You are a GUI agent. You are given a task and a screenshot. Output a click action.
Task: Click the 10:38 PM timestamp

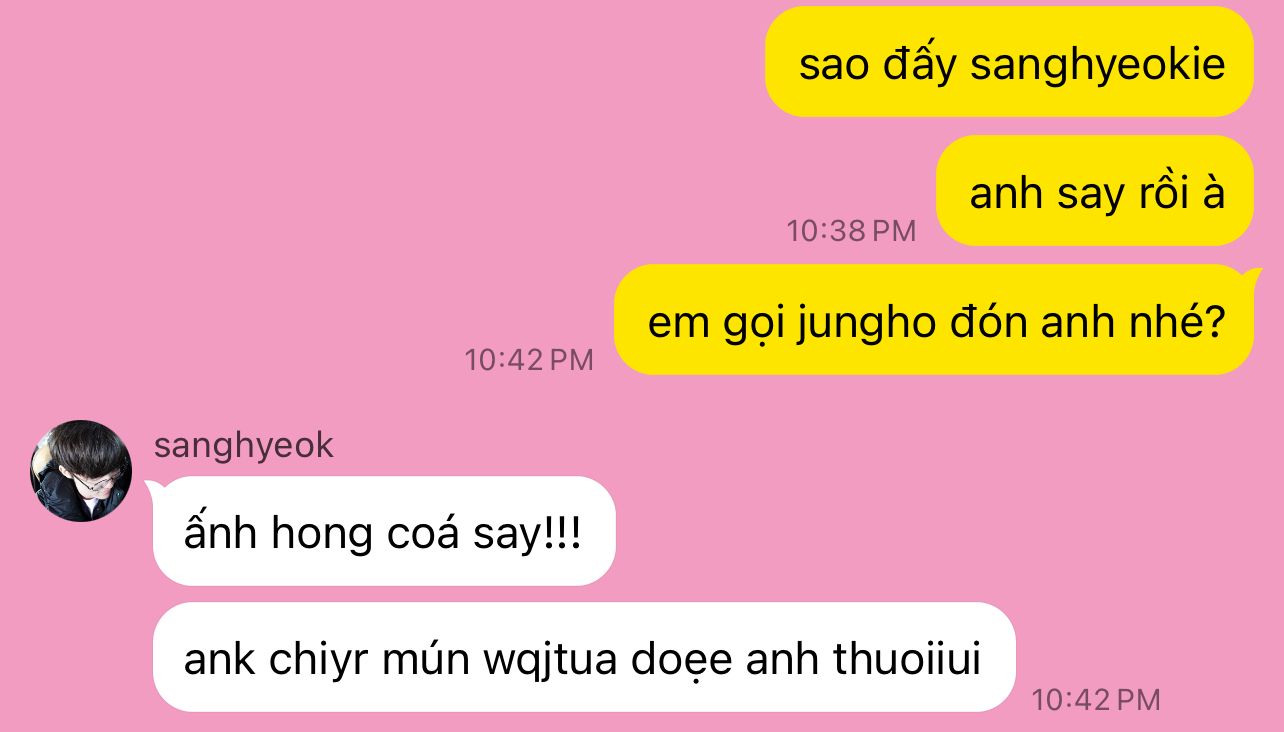[x=851, y=231]
